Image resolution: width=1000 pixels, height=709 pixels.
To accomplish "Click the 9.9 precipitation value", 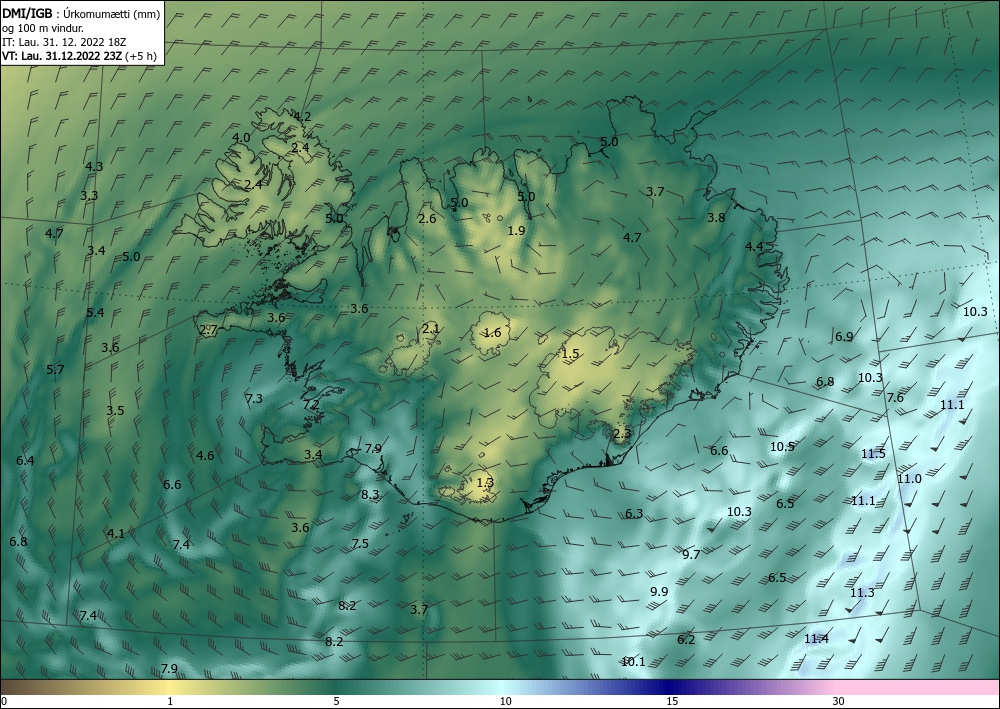I will (x=659, y=592).
